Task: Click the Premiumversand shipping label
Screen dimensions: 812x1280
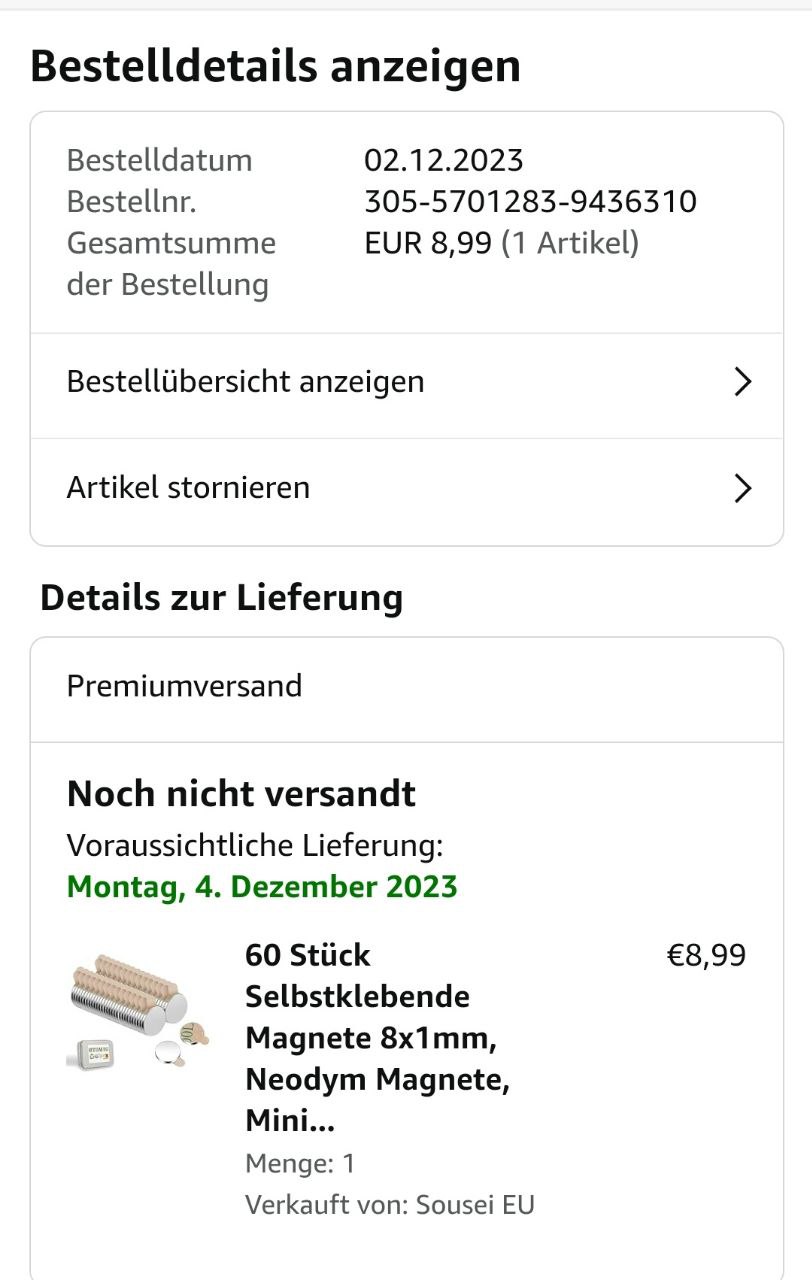Action: [x=184, y=686]
